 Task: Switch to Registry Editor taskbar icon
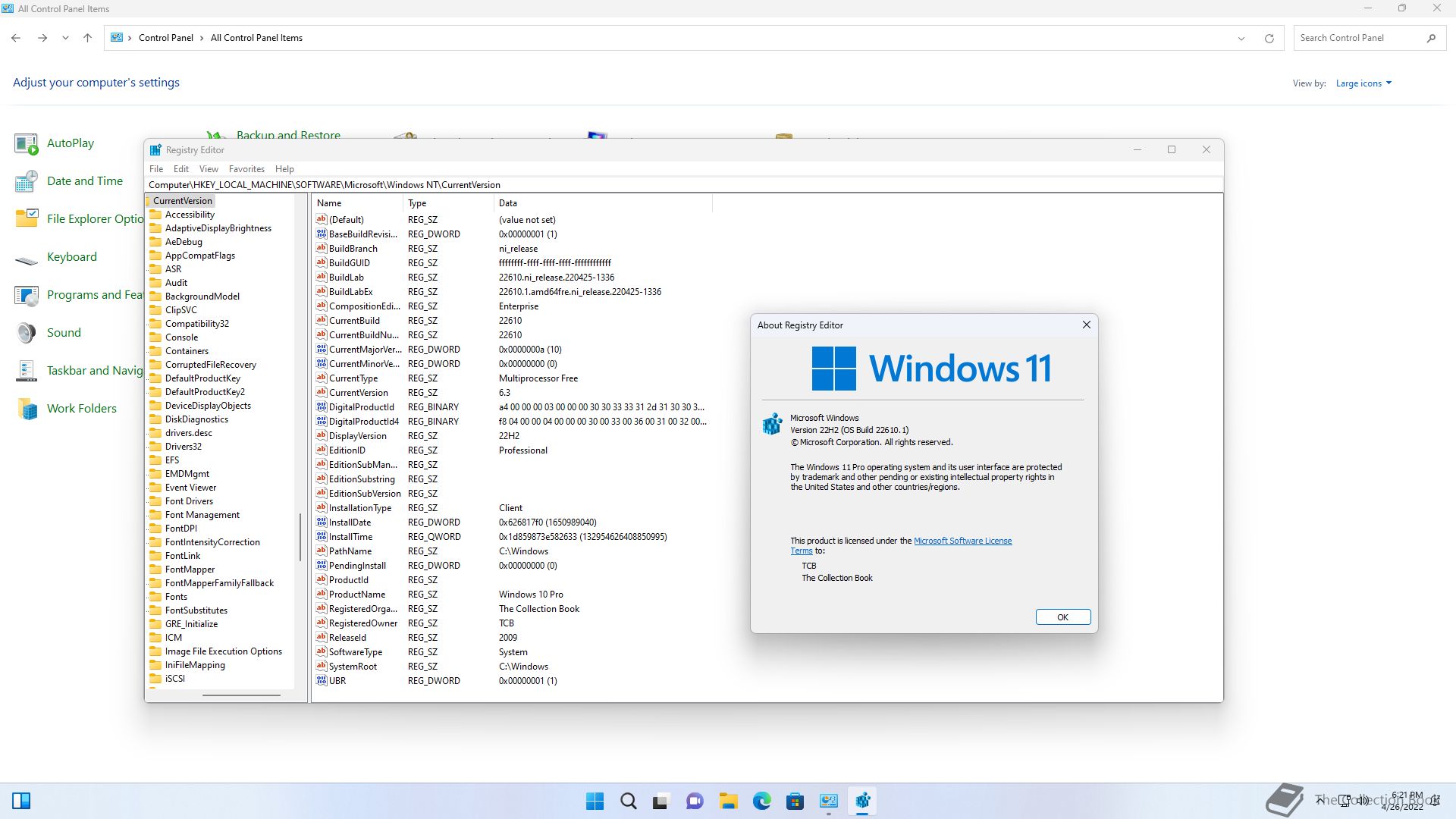[862, 801]
